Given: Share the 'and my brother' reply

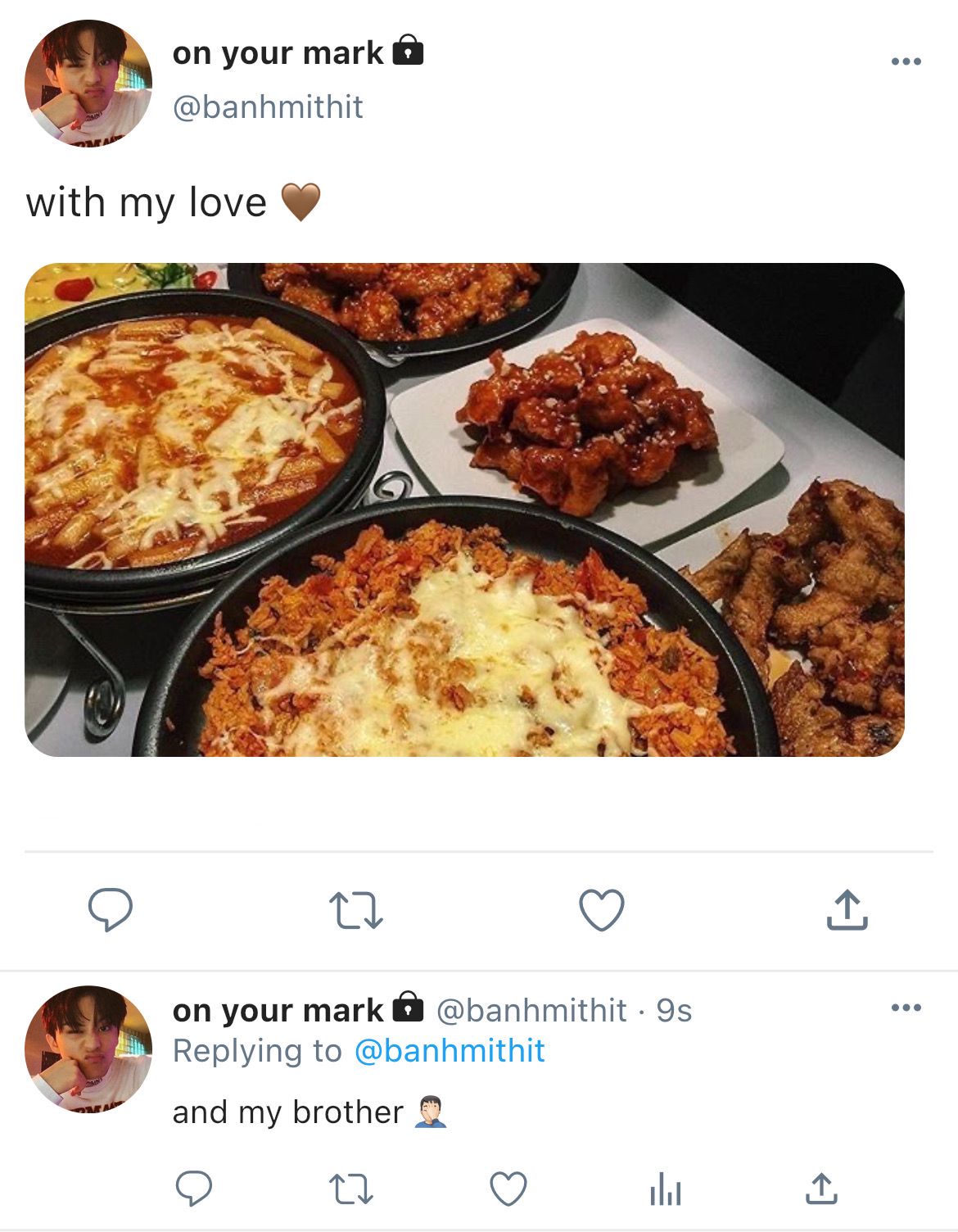Looking at the screenshot, I should 821,1189.
